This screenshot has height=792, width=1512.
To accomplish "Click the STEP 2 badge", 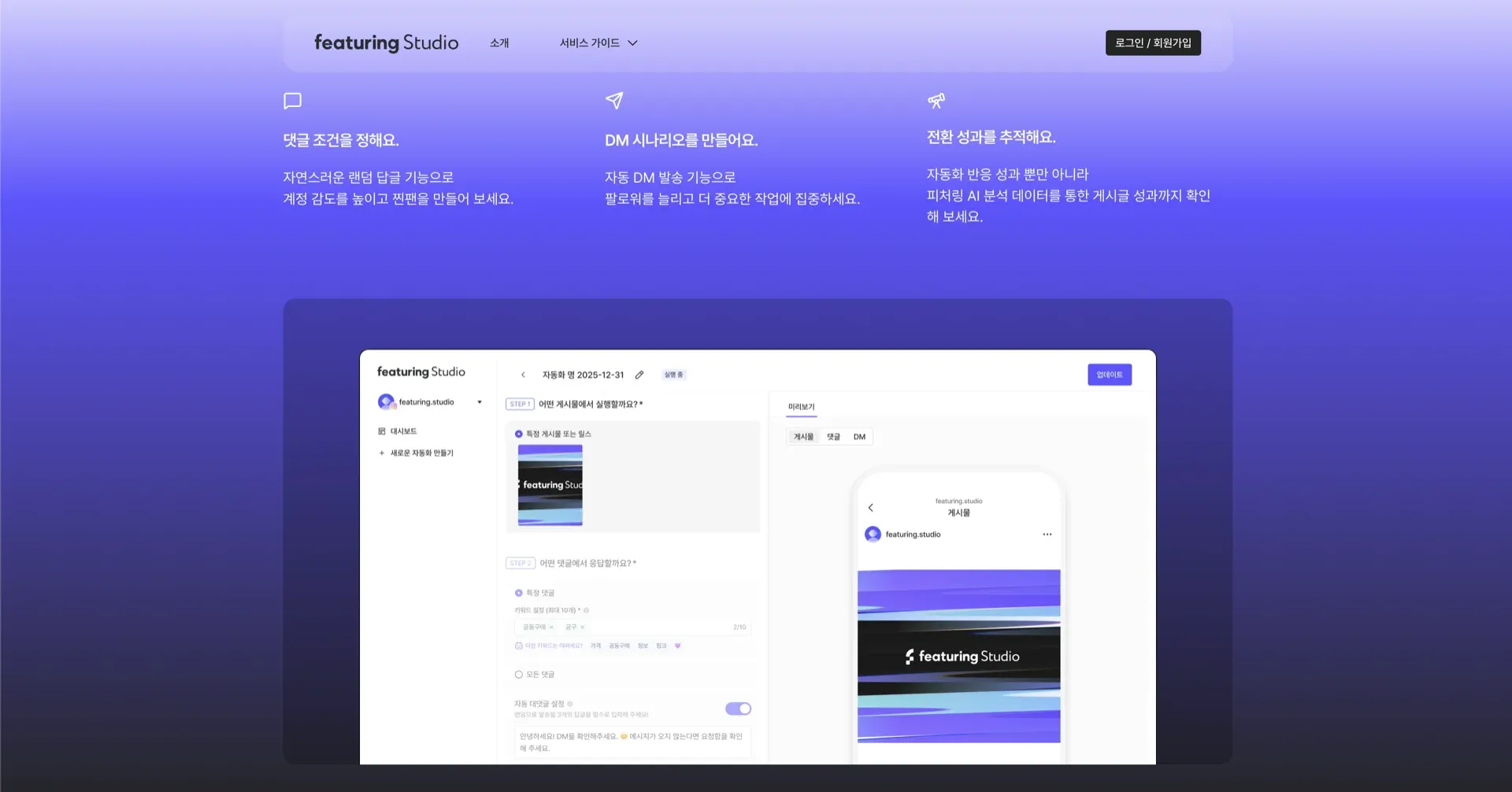I will point(520,563).
